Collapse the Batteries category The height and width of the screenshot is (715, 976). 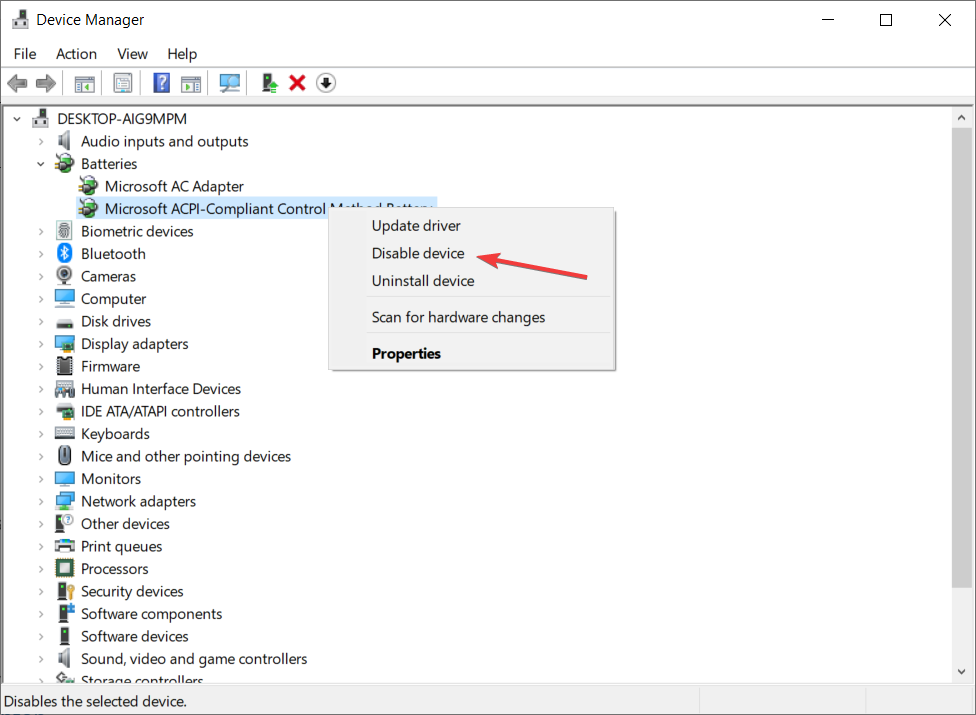coord(41,164)
